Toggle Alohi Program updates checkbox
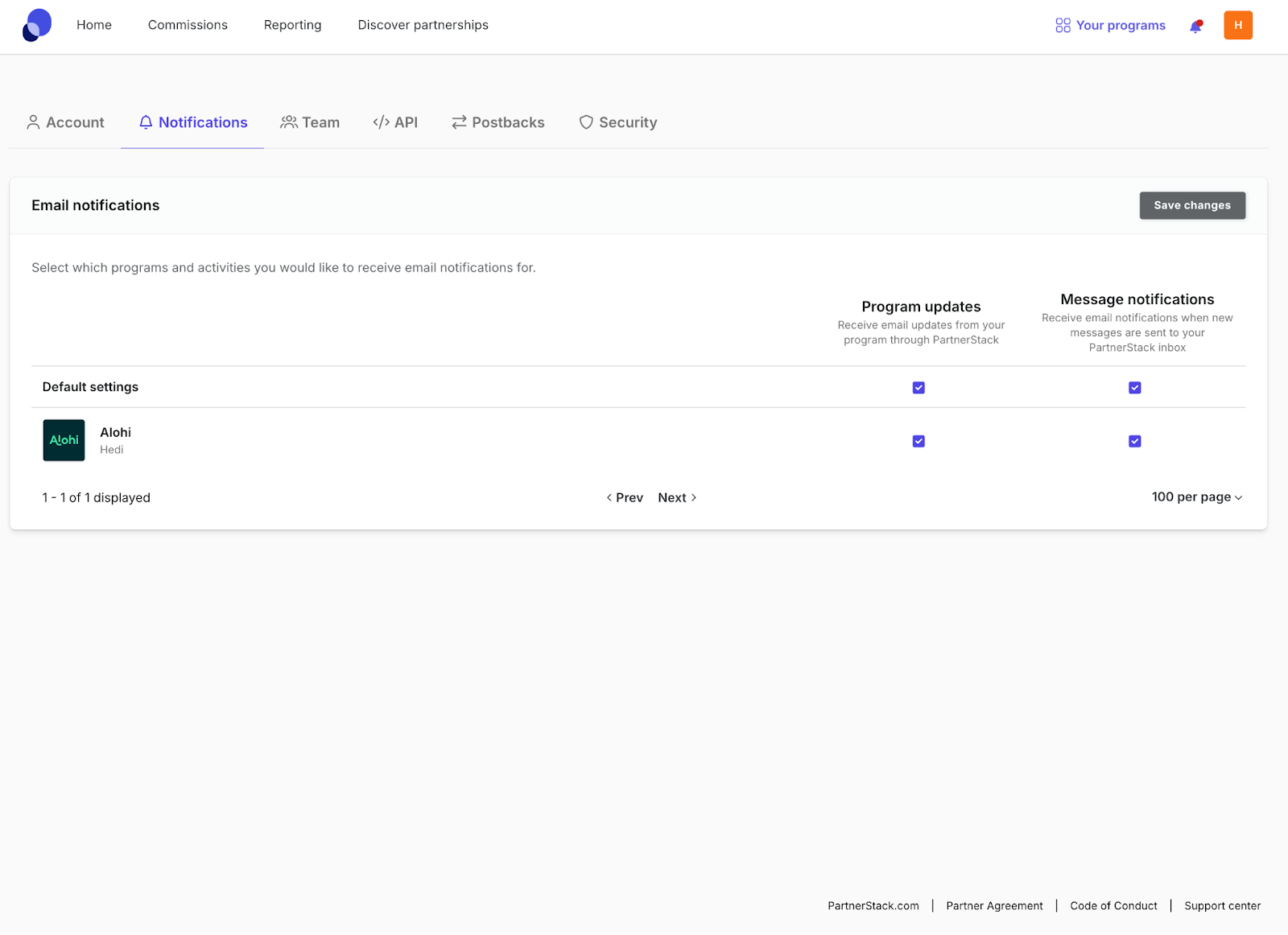The height and width of the screenshot is (935, 1288). click(919, 441)
